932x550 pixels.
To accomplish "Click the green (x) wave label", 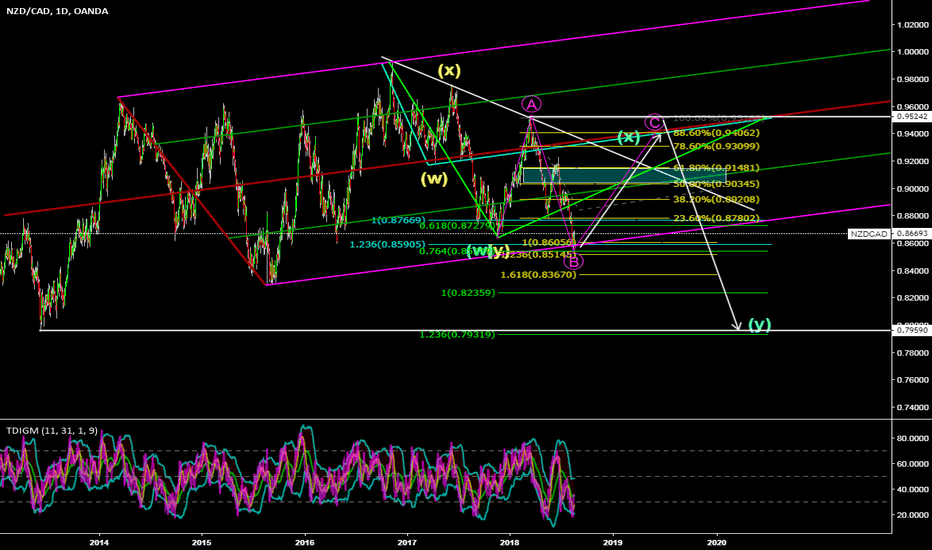I will pos(628,137).
